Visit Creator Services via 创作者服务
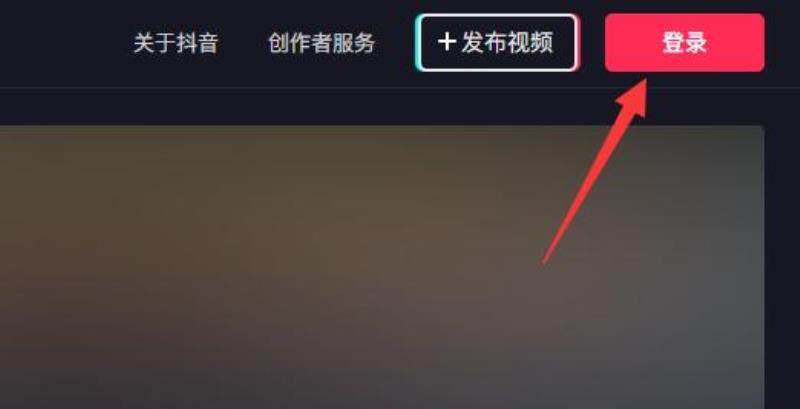The image size is (800, 409). pos(321,43)
